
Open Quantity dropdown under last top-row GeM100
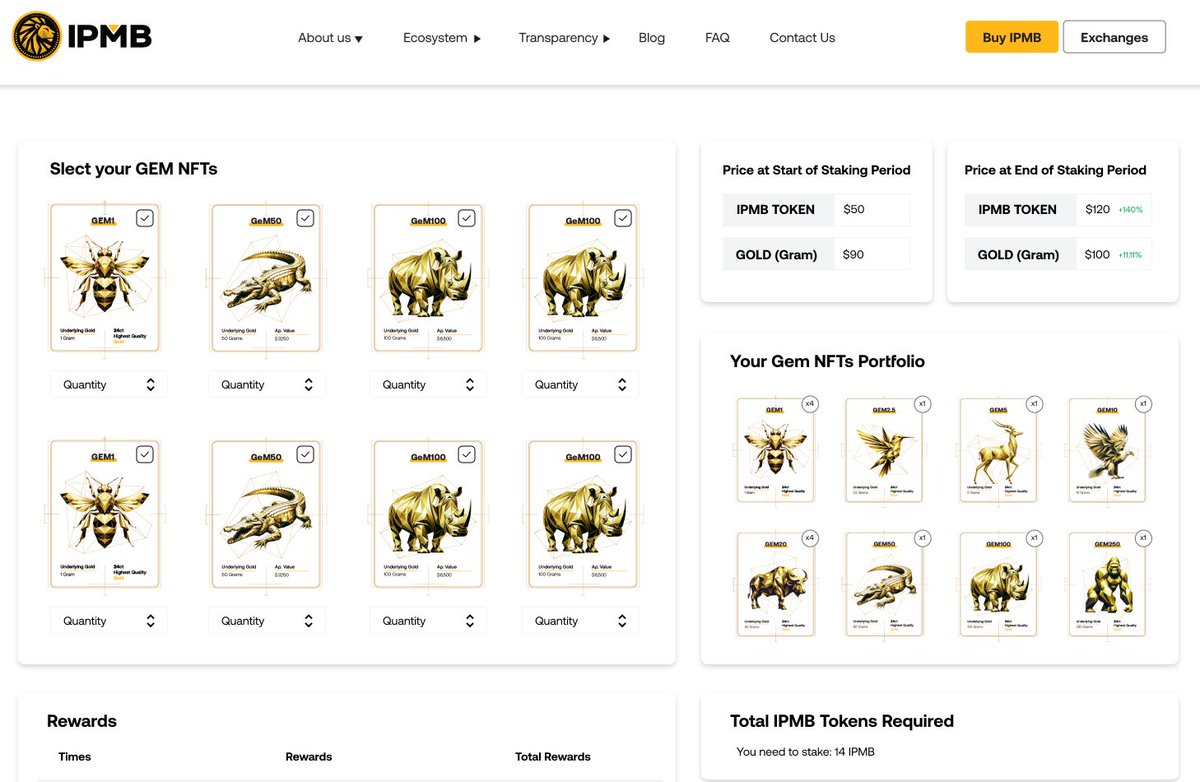tap(581, 384)
